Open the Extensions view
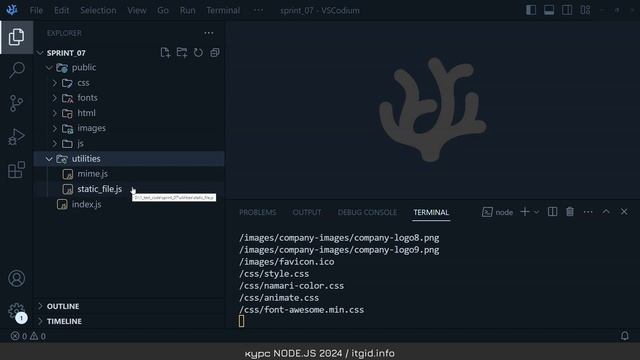The image size is (640, 360). click(16, 170)
